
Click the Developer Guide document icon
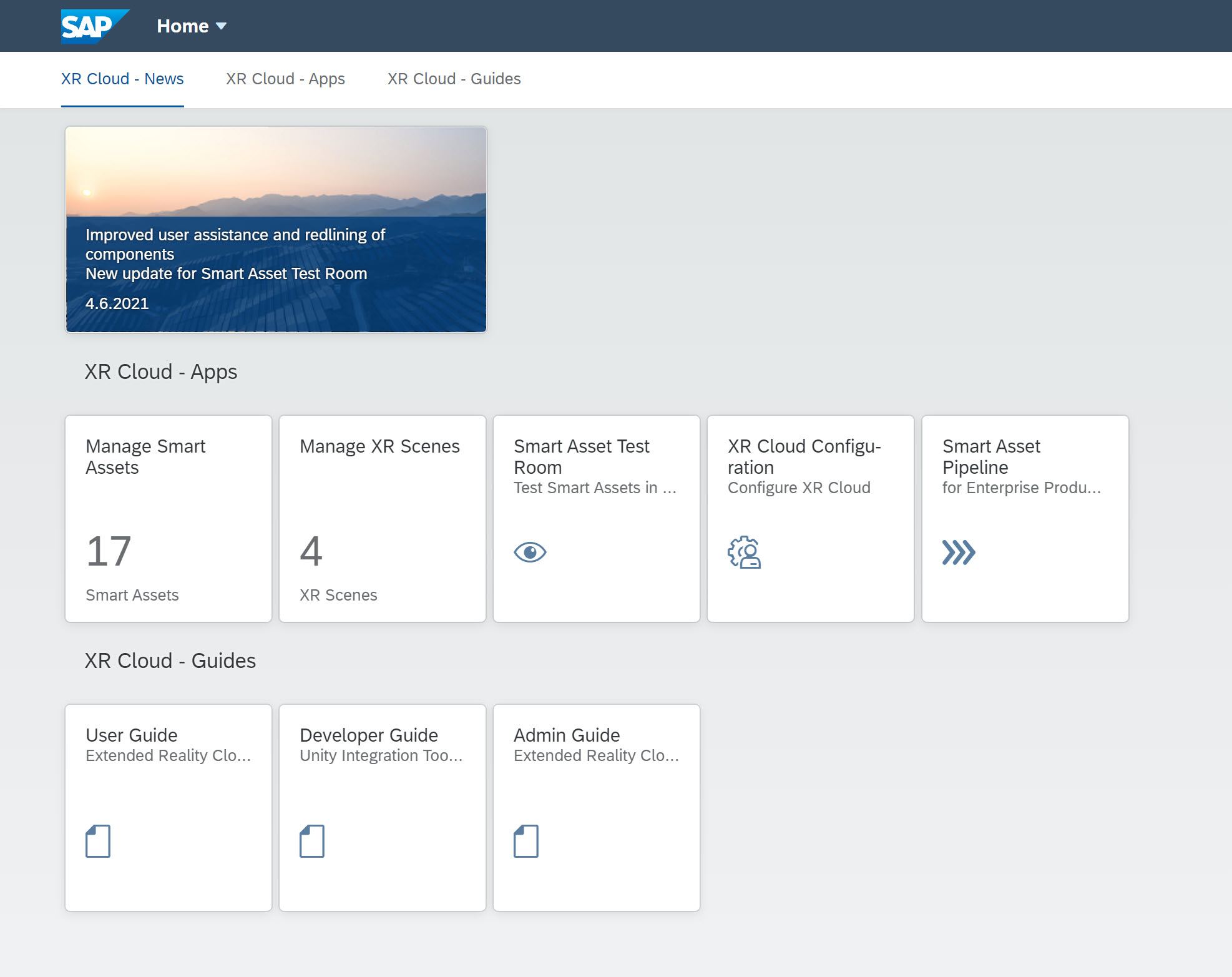click(312, 841)
